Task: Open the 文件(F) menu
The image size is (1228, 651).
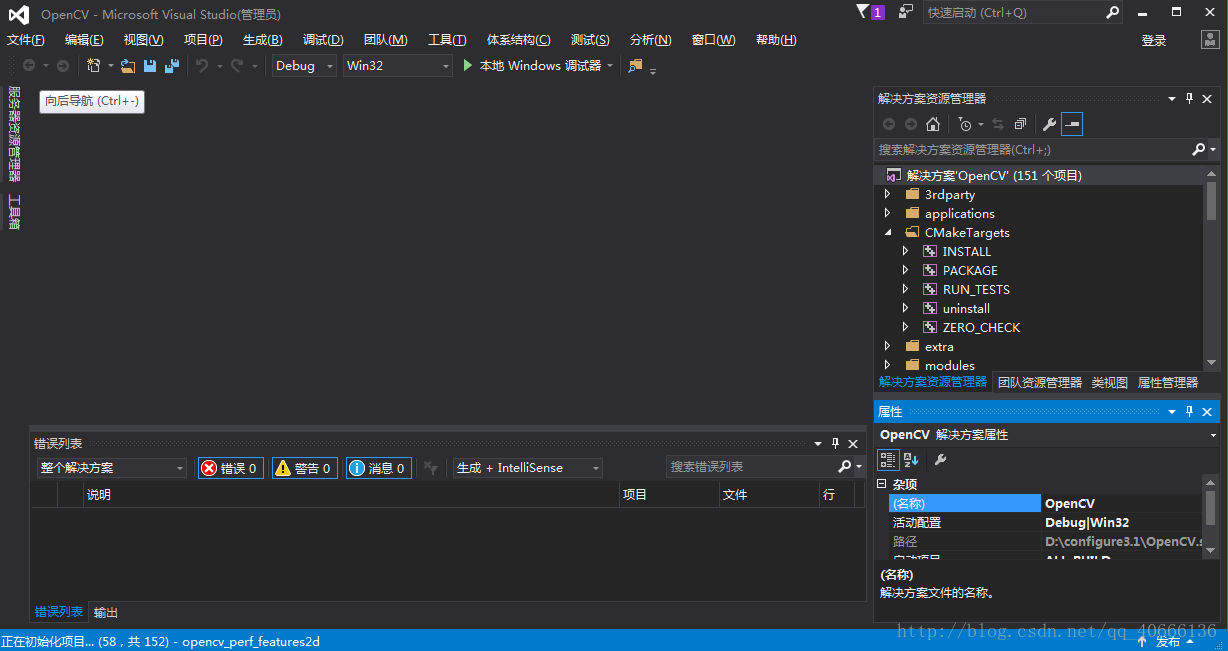Action: pyautogui.click(x=26, y=40)
